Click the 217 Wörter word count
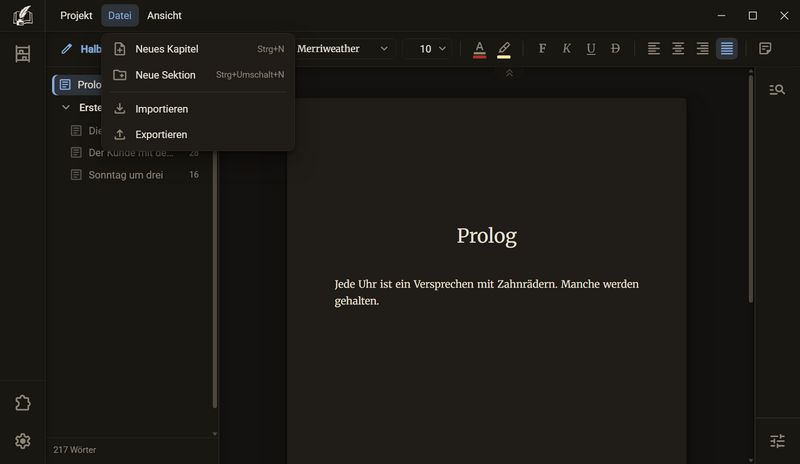This screenshot has height=464, width=800. (x=74, y=450)
